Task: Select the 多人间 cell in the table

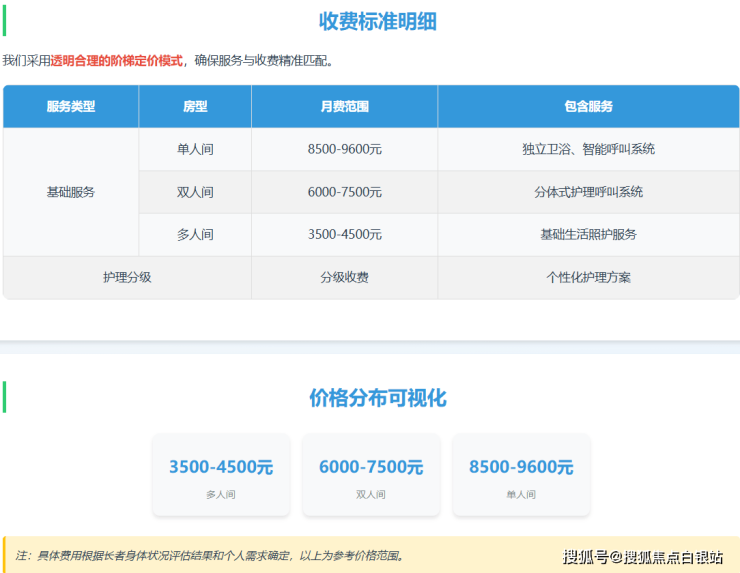Action: point(195,234)
